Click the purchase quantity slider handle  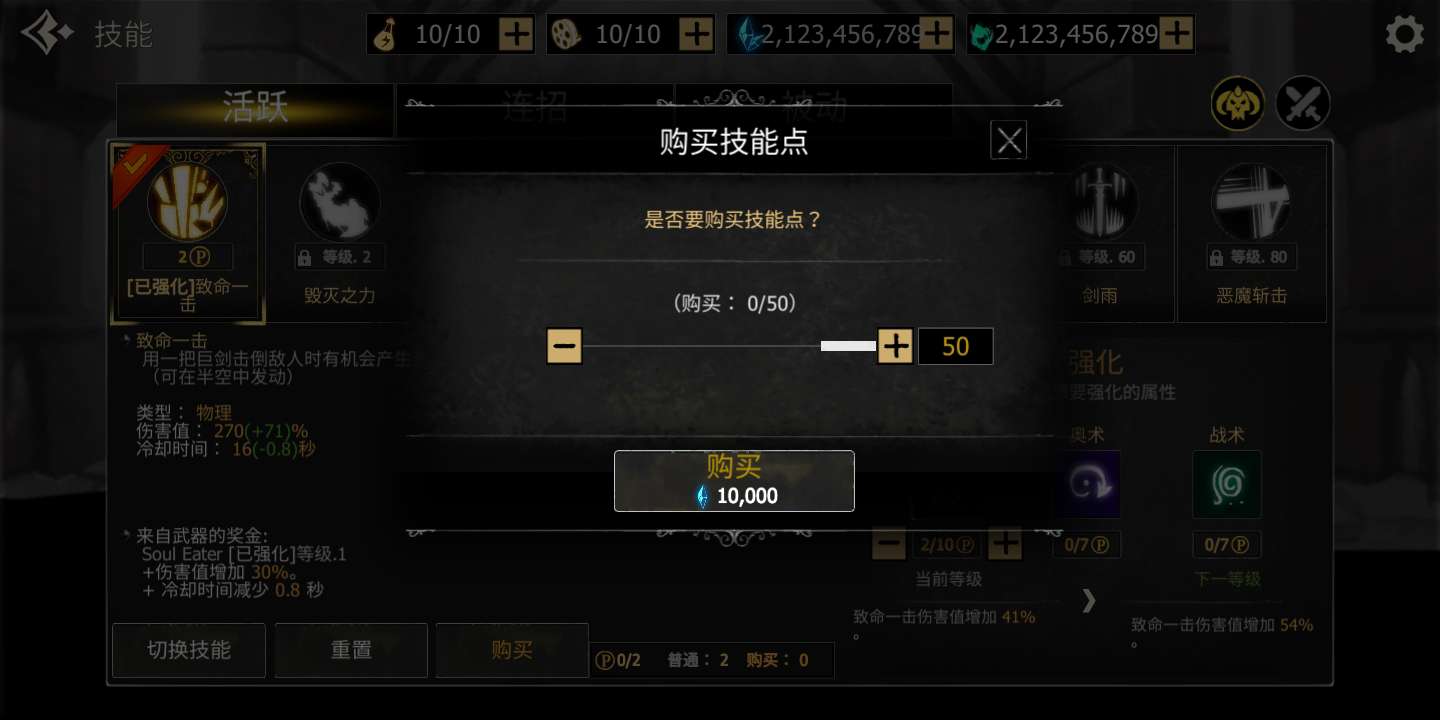coord(848,346)
